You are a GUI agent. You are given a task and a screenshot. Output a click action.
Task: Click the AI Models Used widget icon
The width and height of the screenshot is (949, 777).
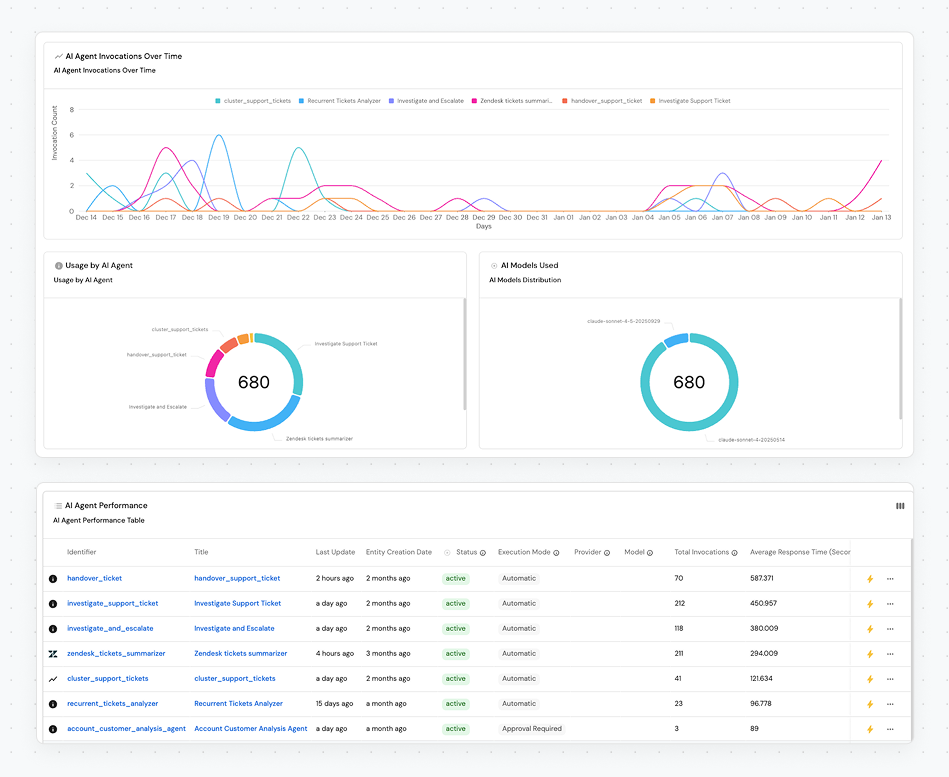point(494,266)
